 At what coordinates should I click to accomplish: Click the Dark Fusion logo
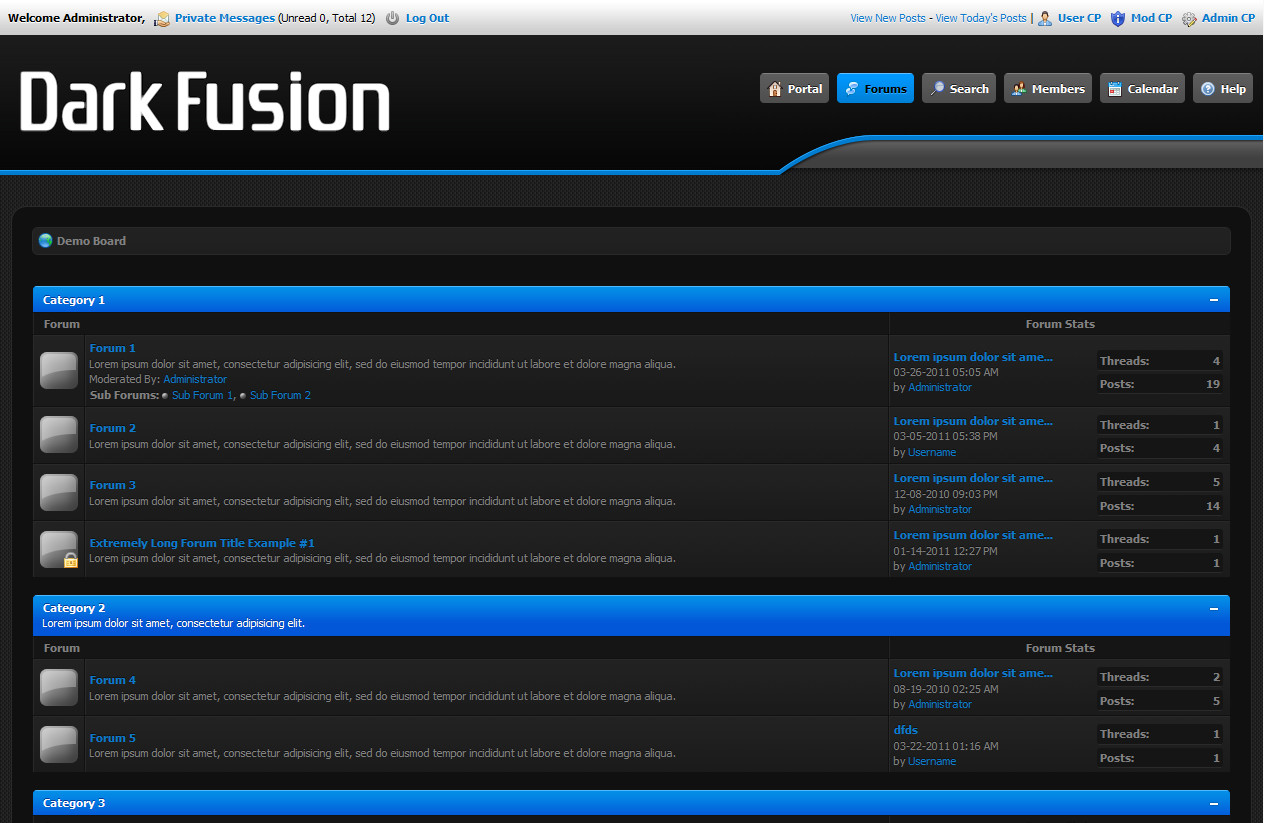coord(205,102)
